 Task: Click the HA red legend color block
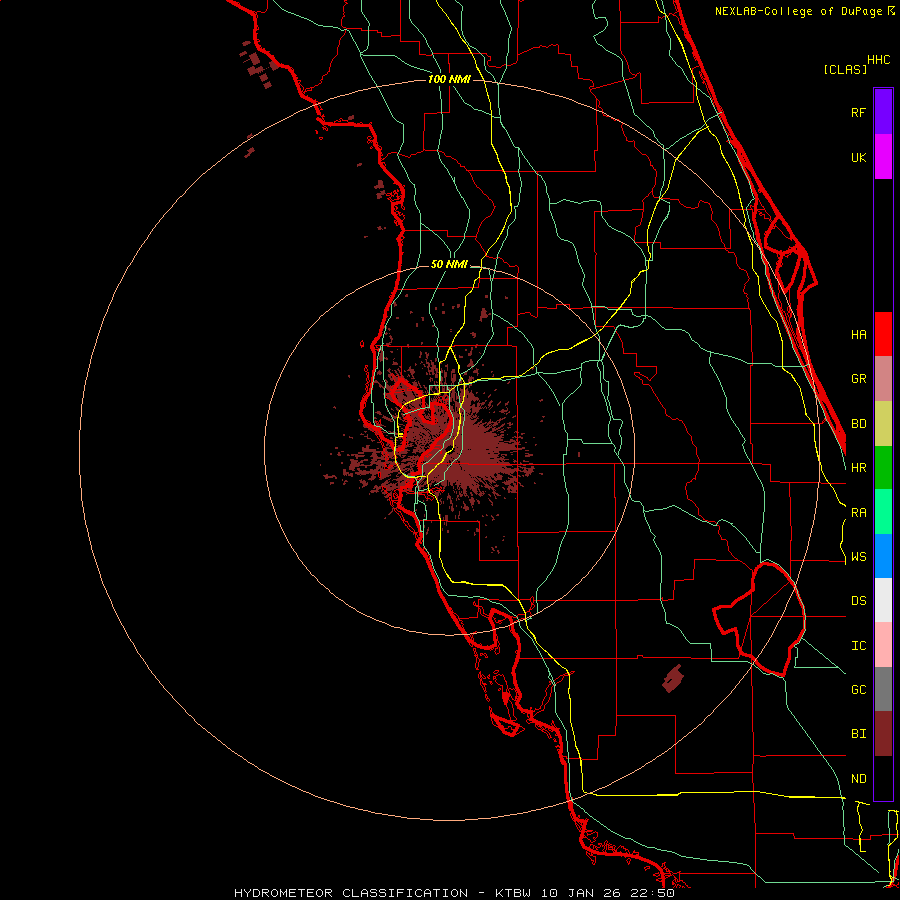click(883, 334)
